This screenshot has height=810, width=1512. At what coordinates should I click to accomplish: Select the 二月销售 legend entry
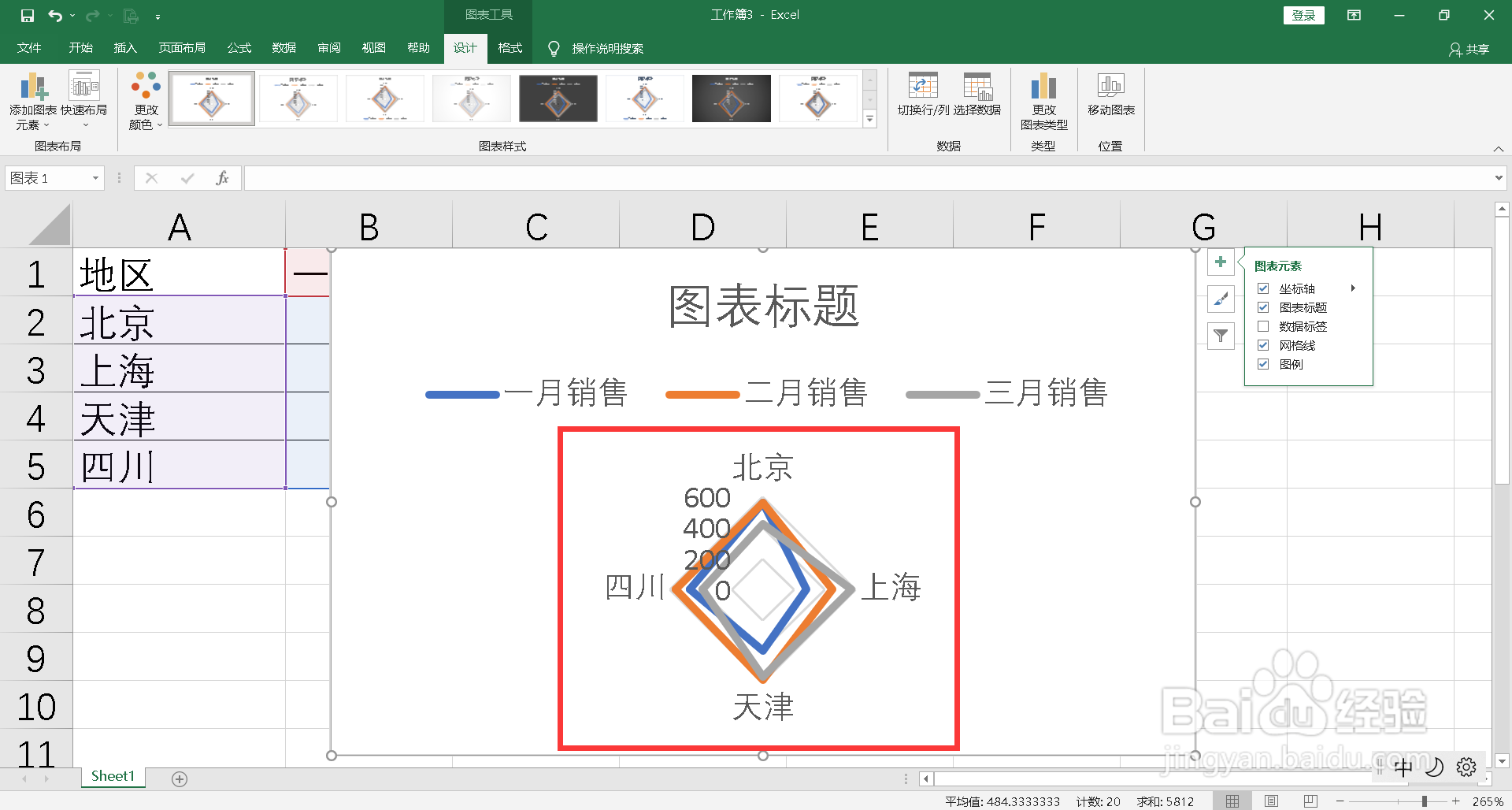pyautogui.click(x=767, y=393)
